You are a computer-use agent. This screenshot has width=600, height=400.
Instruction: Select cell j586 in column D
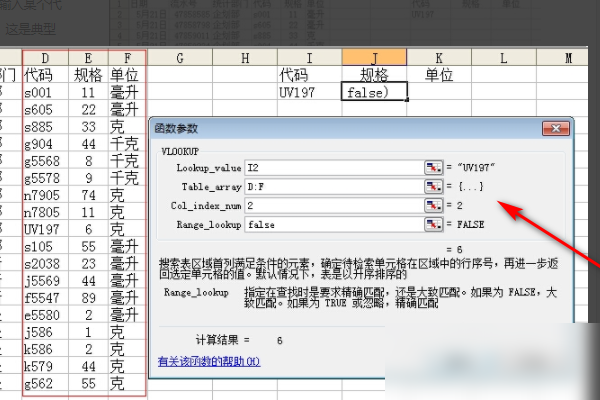pos(45,332)
